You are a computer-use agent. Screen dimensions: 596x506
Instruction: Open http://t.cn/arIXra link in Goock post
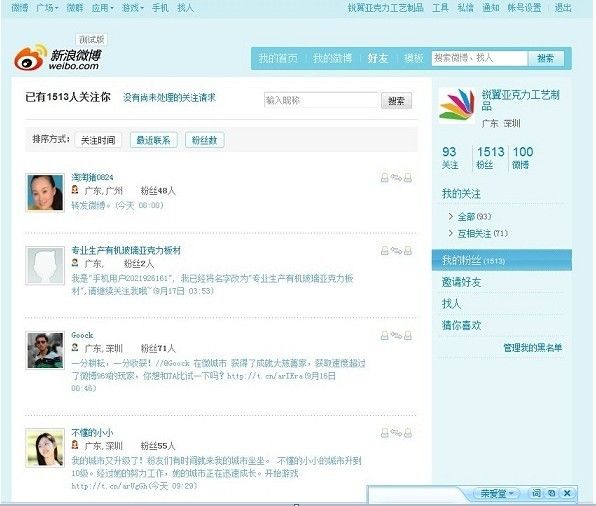click(x=265, y=376)
